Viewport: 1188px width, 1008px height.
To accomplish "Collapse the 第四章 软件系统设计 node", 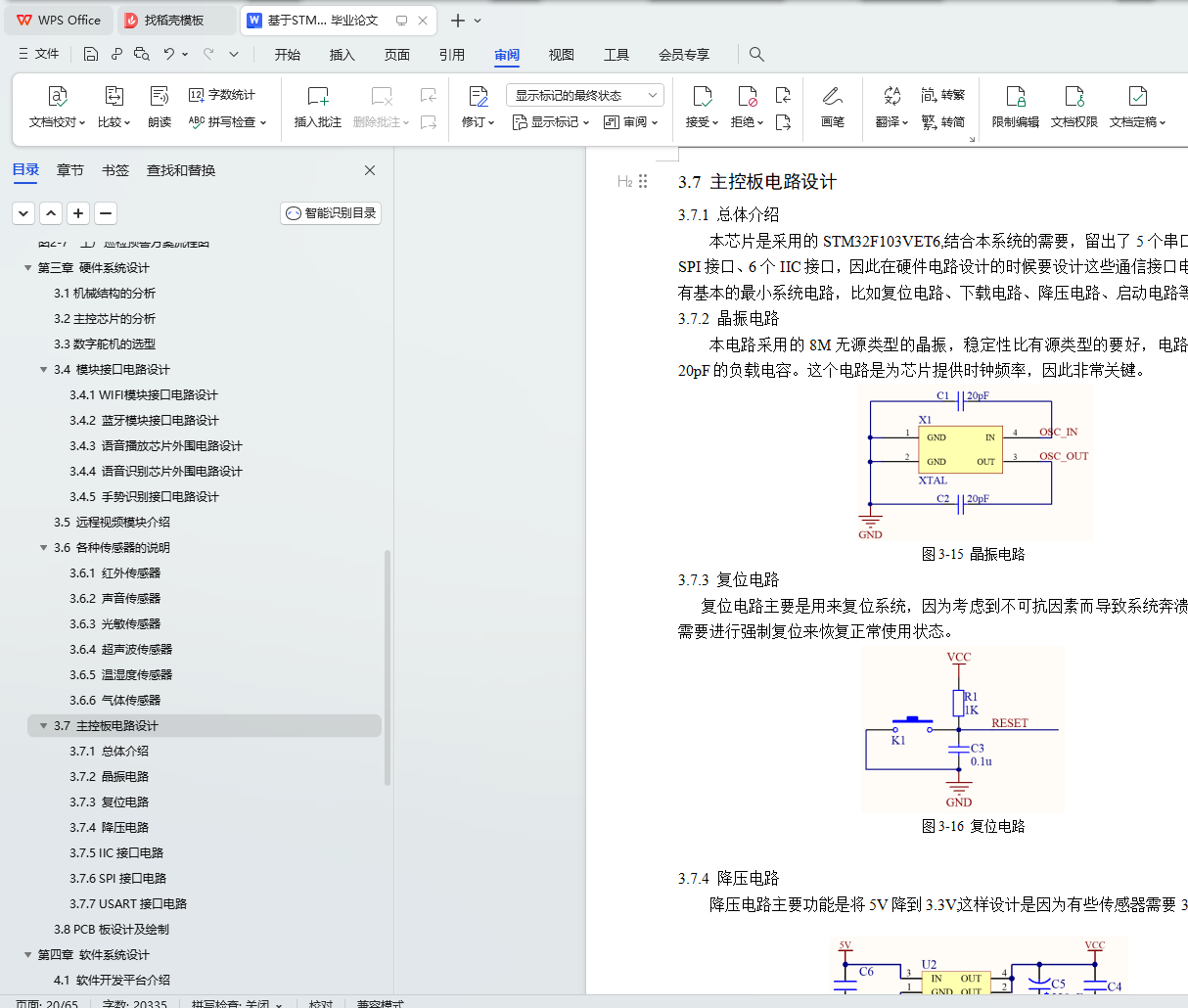I will tap(27, 955).
